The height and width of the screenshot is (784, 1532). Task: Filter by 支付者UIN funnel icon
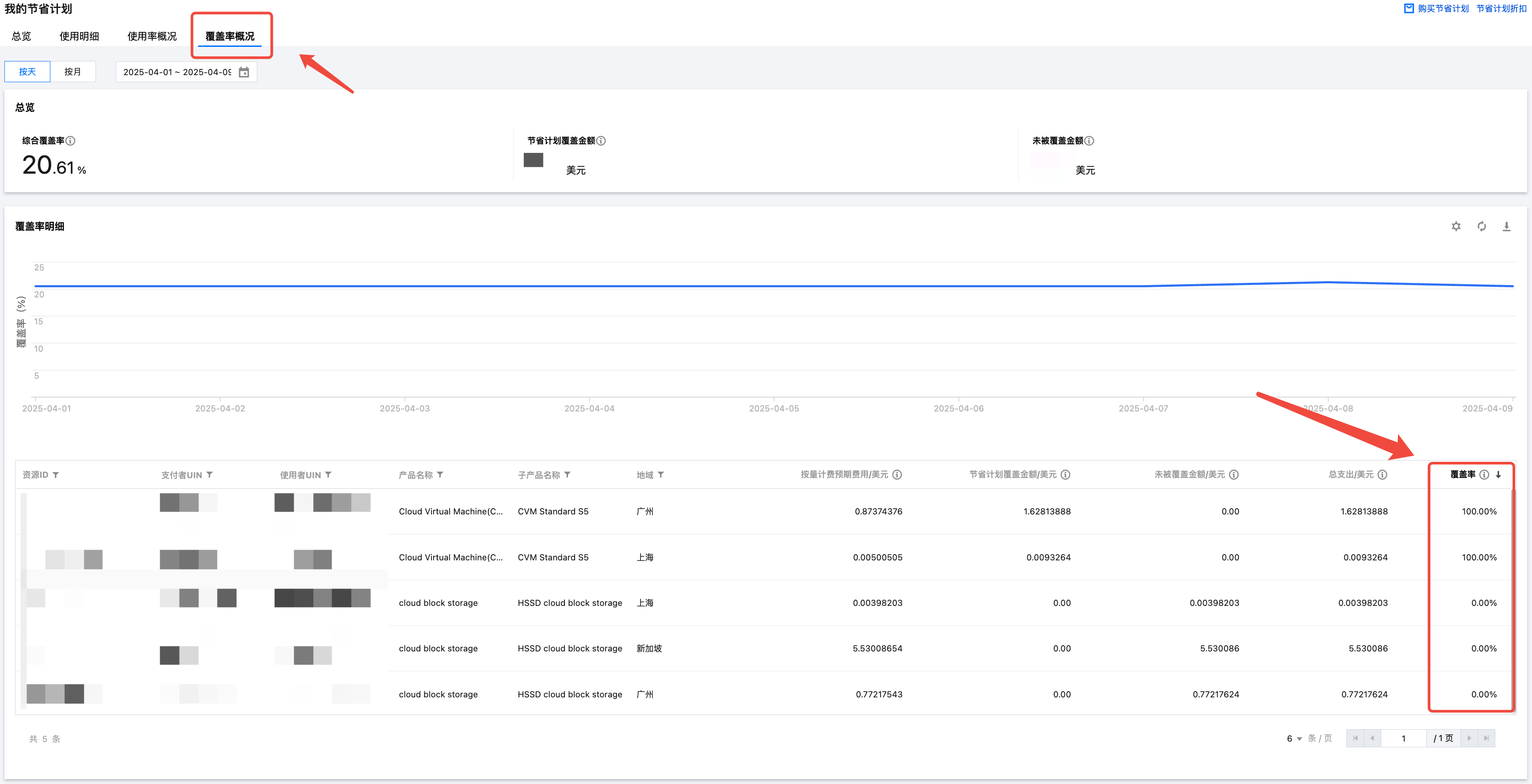tap(210, 475)
